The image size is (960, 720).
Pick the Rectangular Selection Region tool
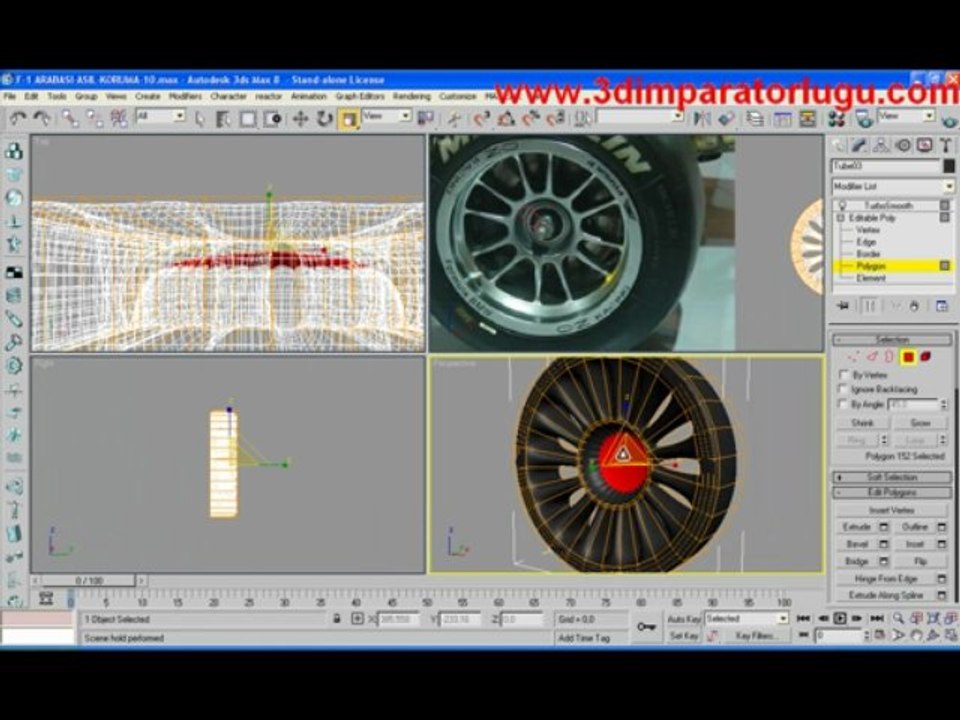(248, 118)
